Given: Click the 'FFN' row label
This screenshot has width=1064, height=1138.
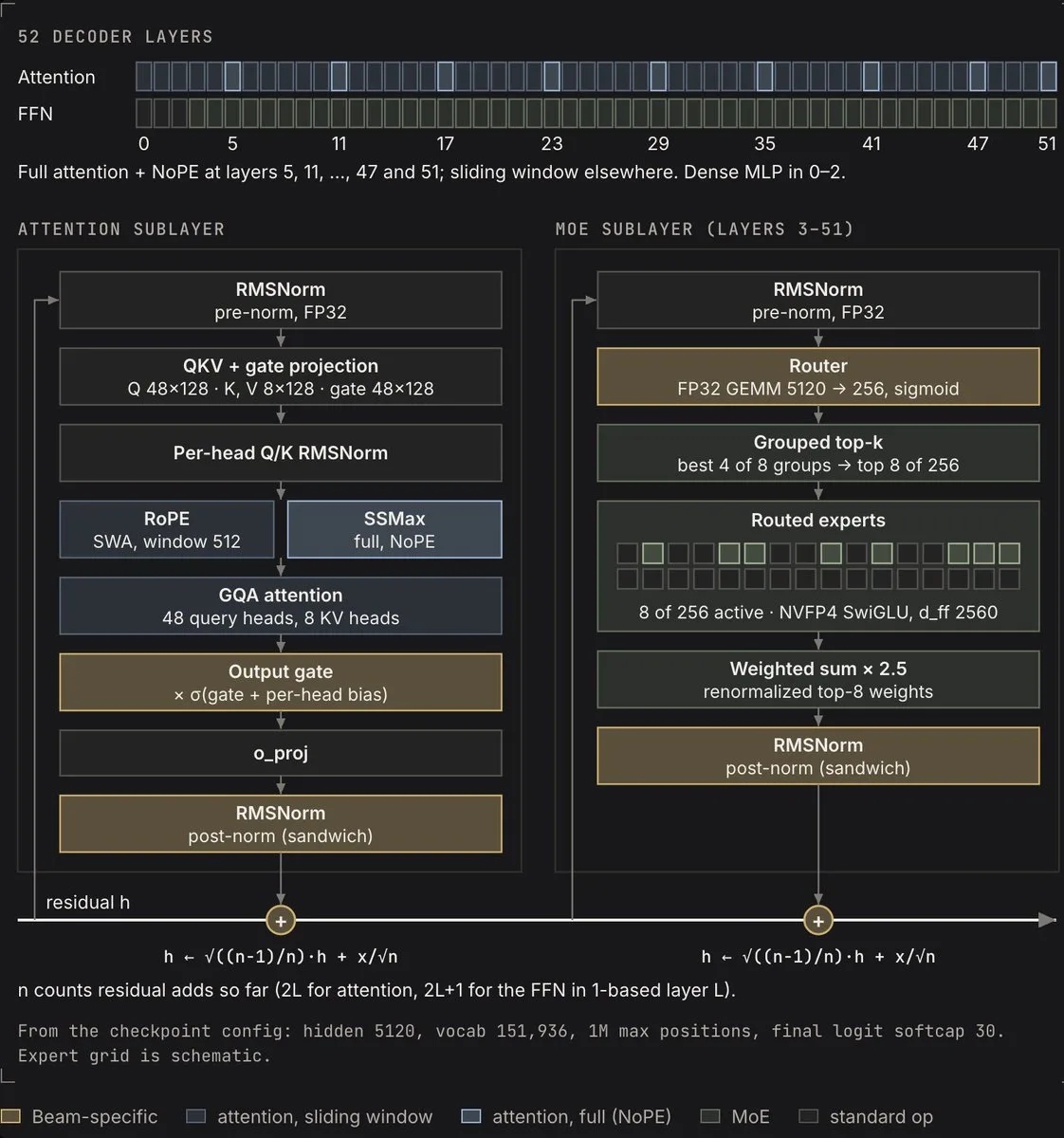Looking at the screenshot, I should tap(35, 114).
